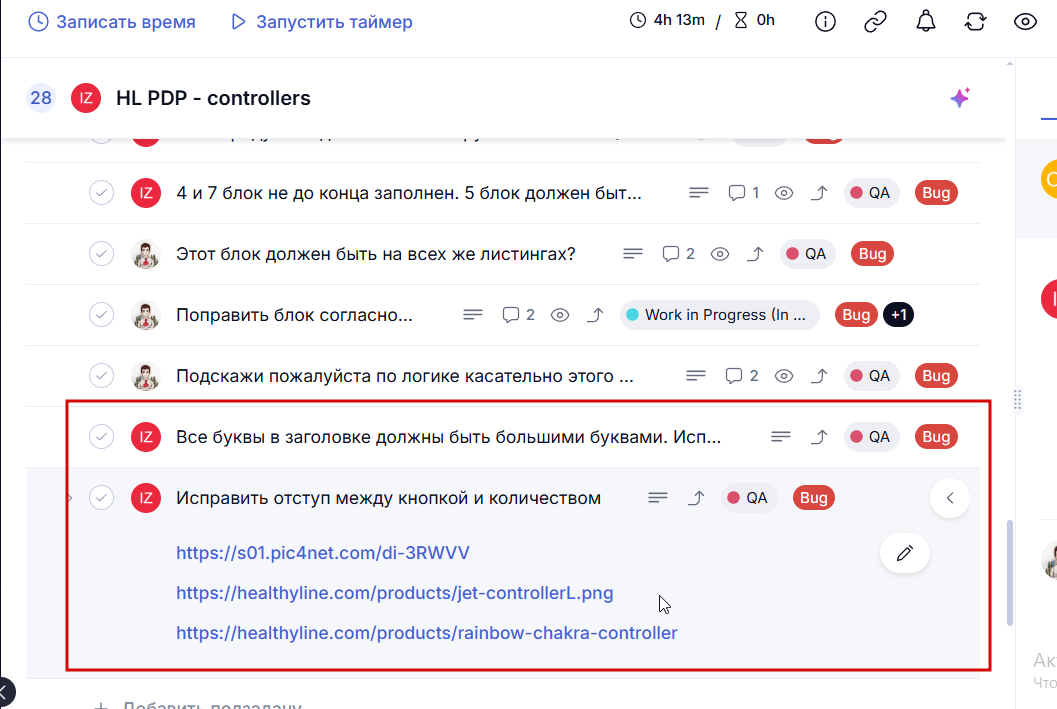Collapse subtask details with chevron button
Screen dimensions: 1057x709
tap(950, 498)
